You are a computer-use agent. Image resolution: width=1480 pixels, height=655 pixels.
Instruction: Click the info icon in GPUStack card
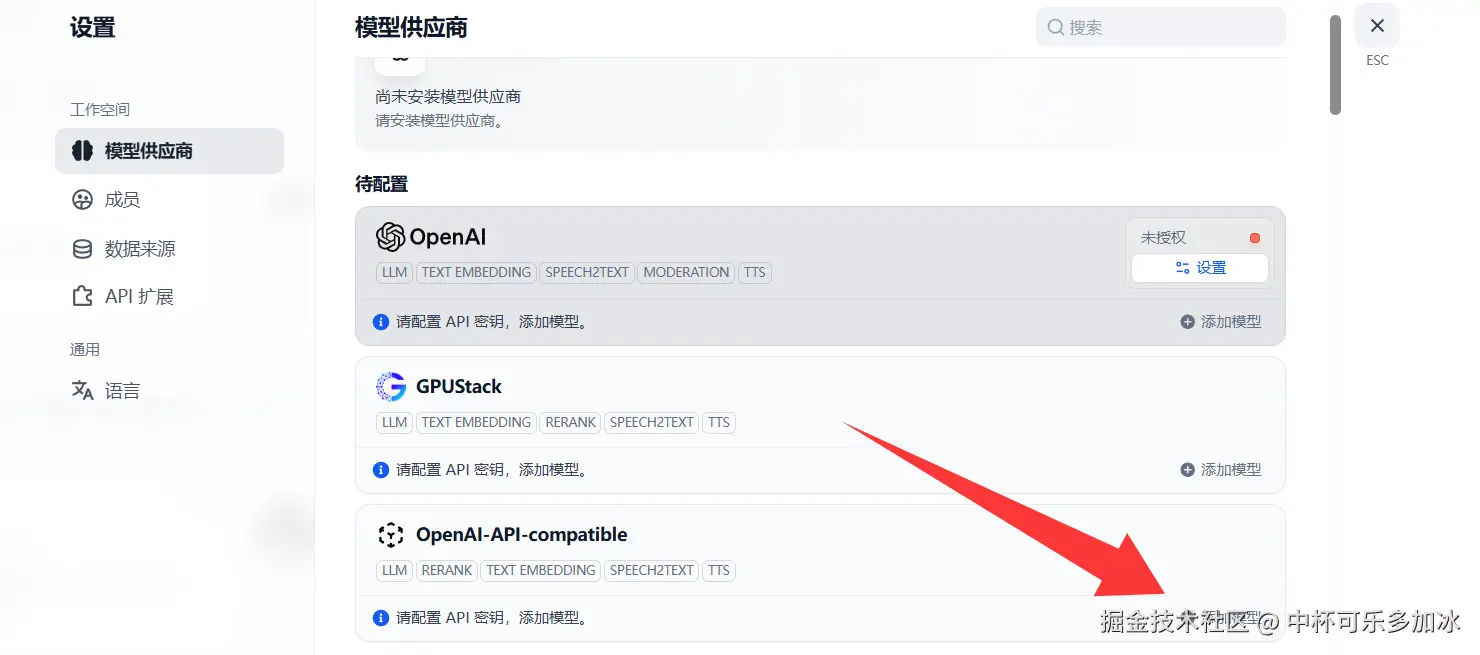pos(381,470)
